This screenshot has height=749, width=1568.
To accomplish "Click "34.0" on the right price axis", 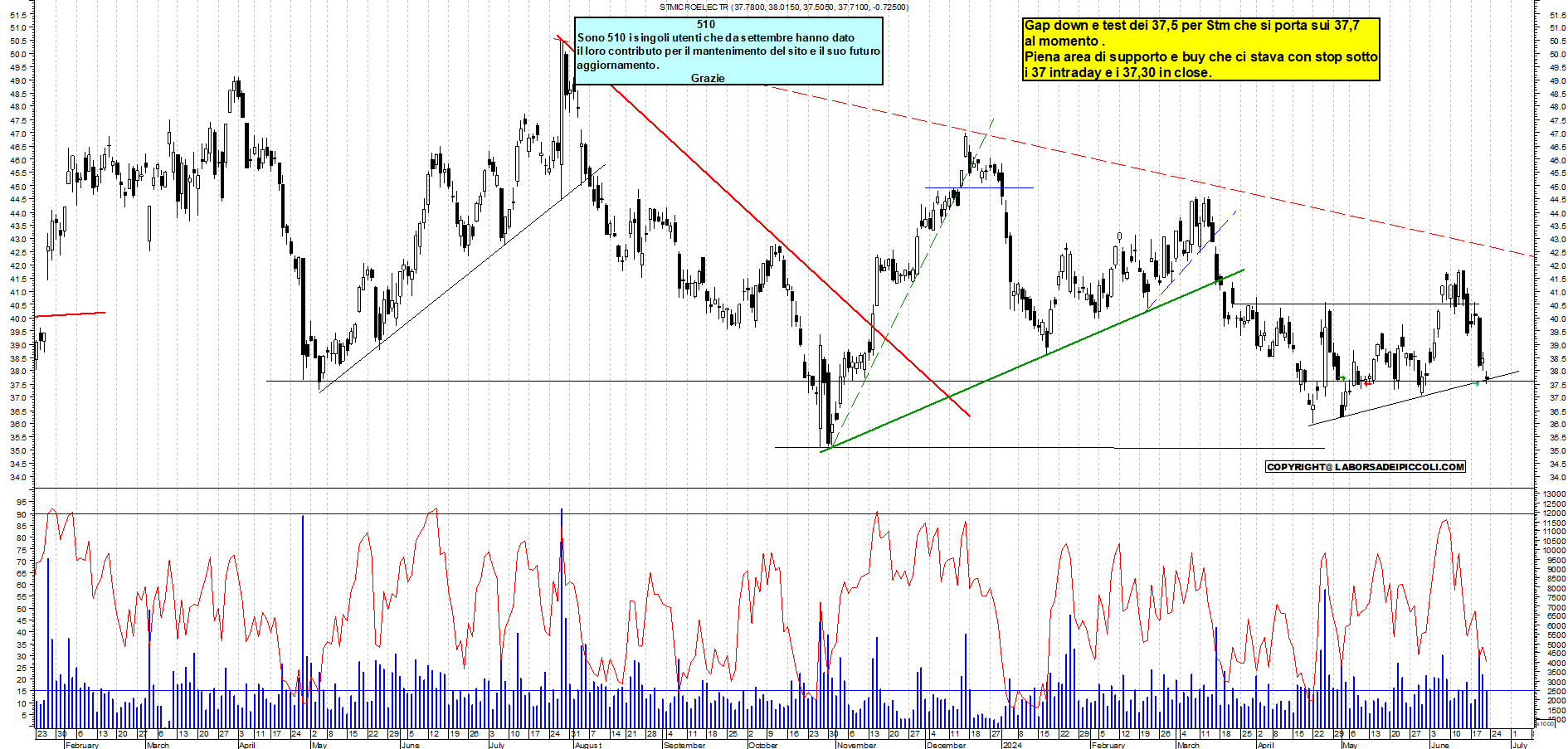I will tap(1556, 478).
